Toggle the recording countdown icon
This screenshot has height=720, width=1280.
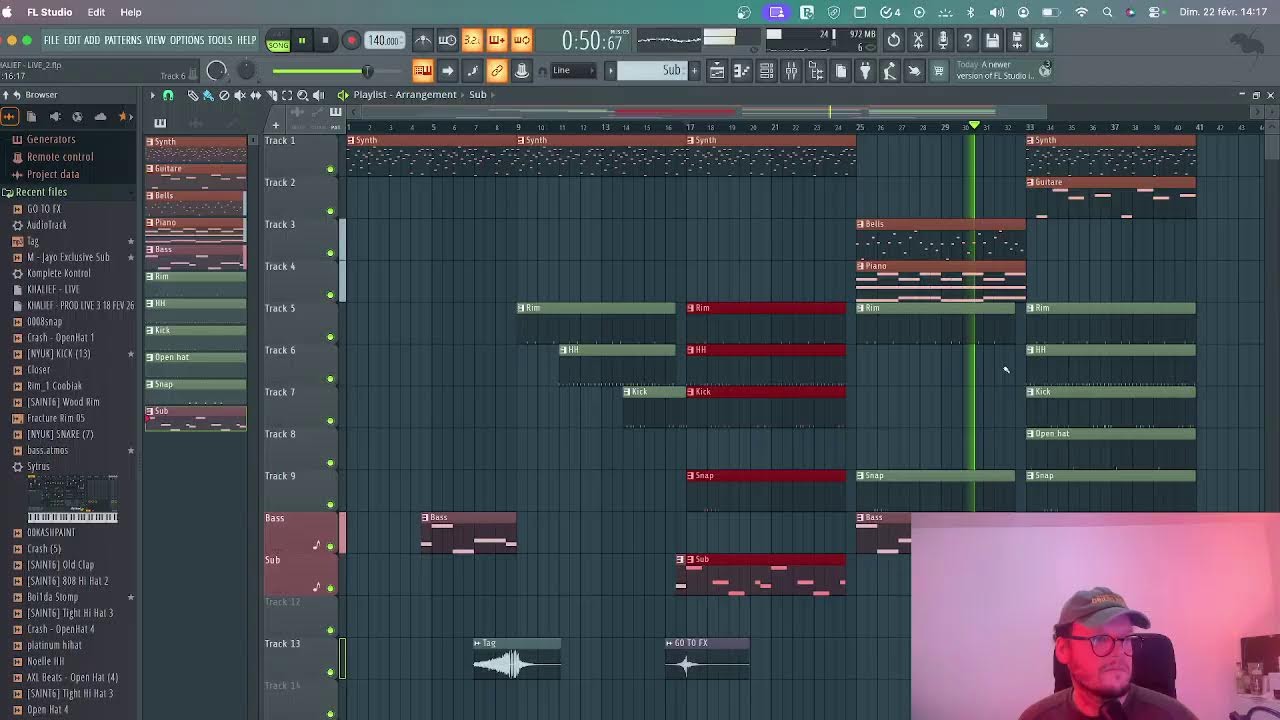click(472, 40)
